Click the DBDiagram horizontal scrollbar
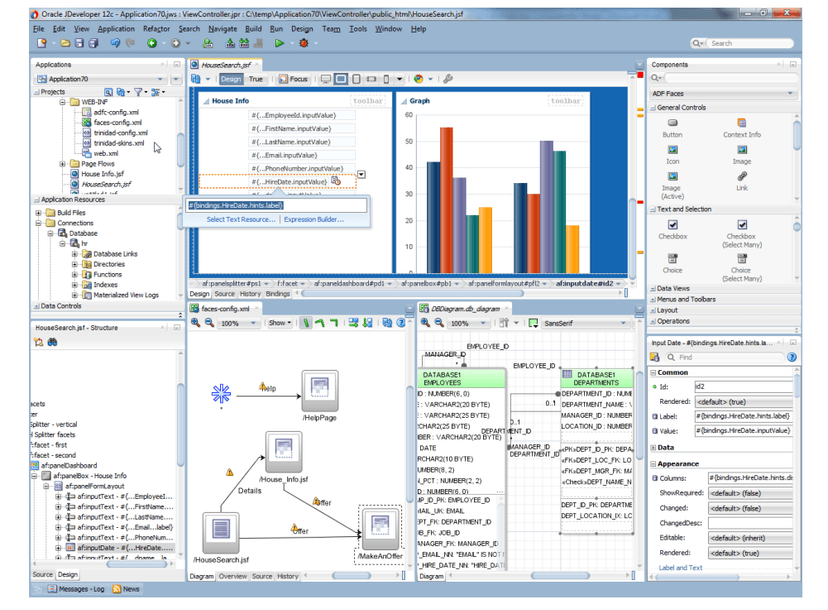 [560, 576]
